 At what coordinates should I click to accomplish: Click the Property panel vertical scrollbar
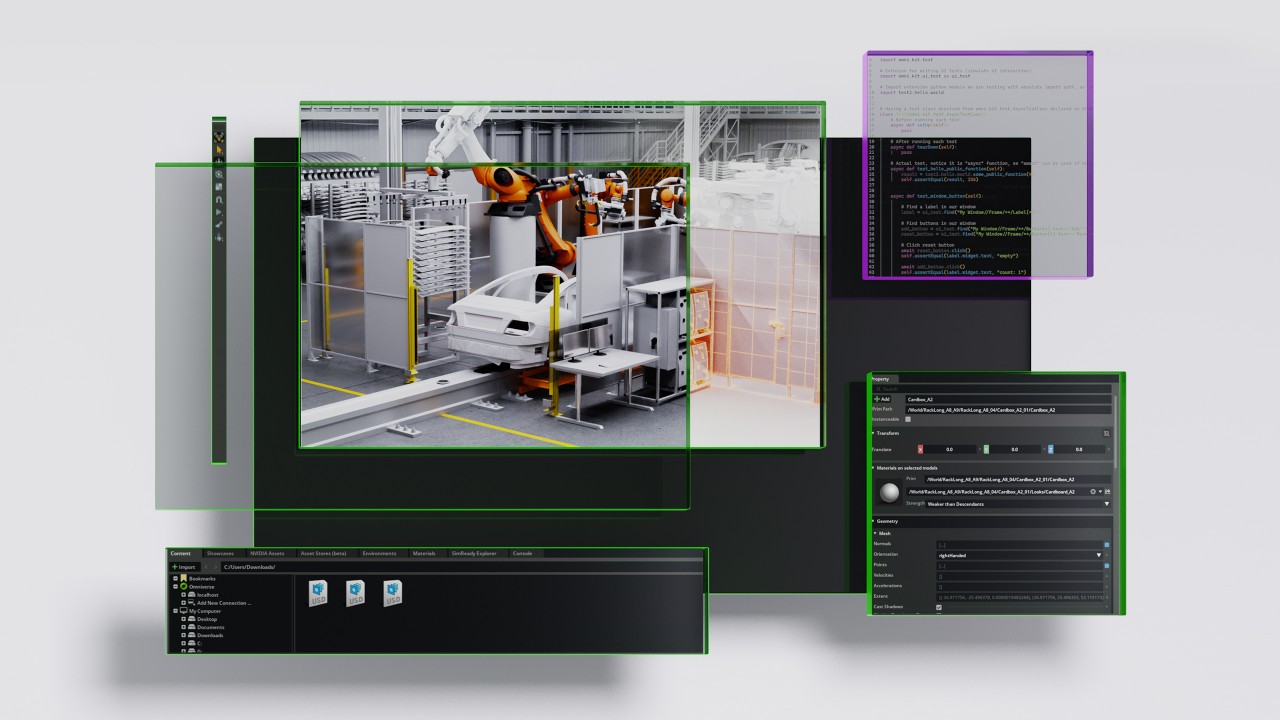[x=1115, y=431]
